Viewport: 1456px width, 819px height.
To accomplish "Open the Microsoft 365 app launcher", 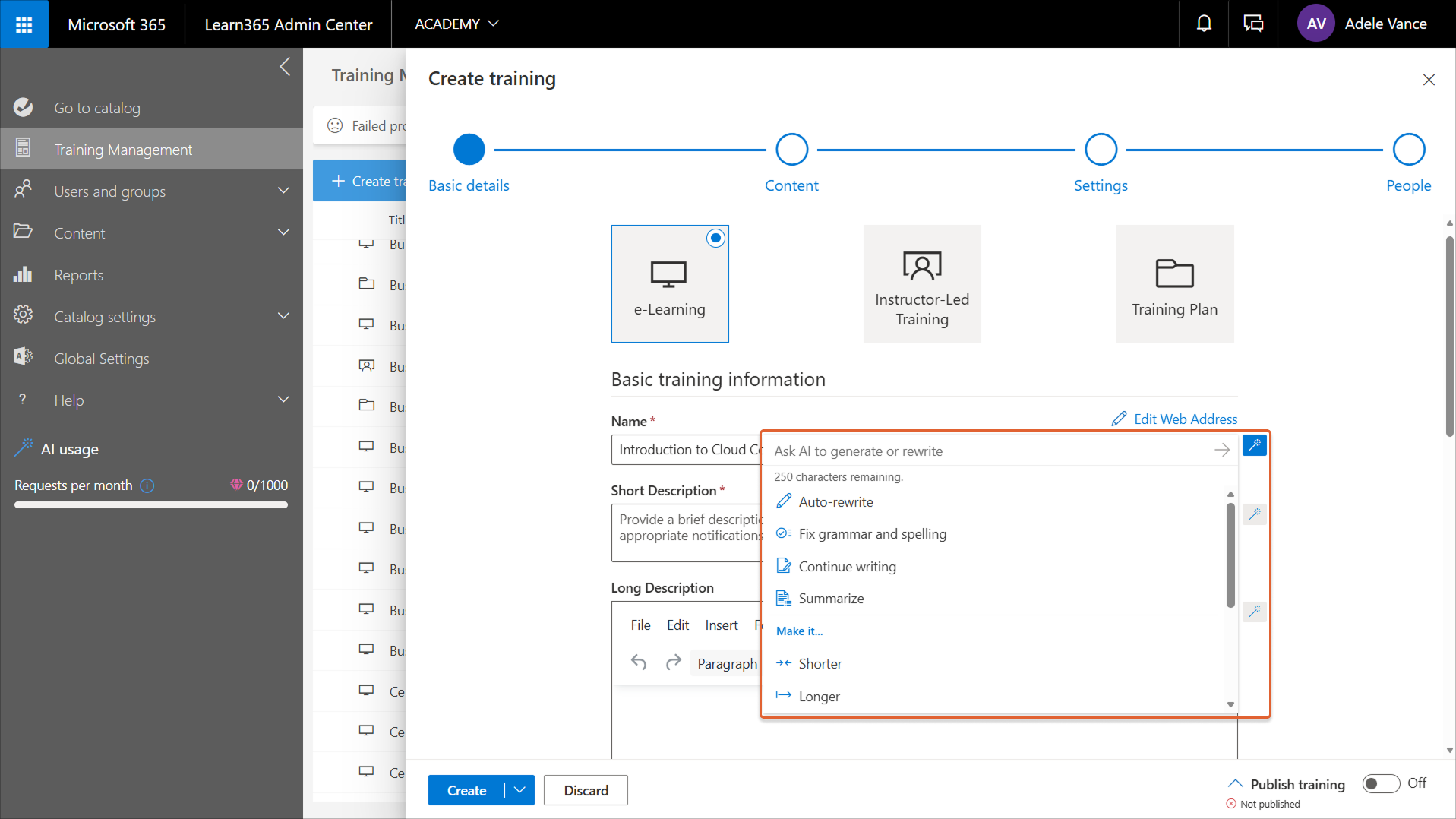I will pyautogui.click(x=24, y=24).
